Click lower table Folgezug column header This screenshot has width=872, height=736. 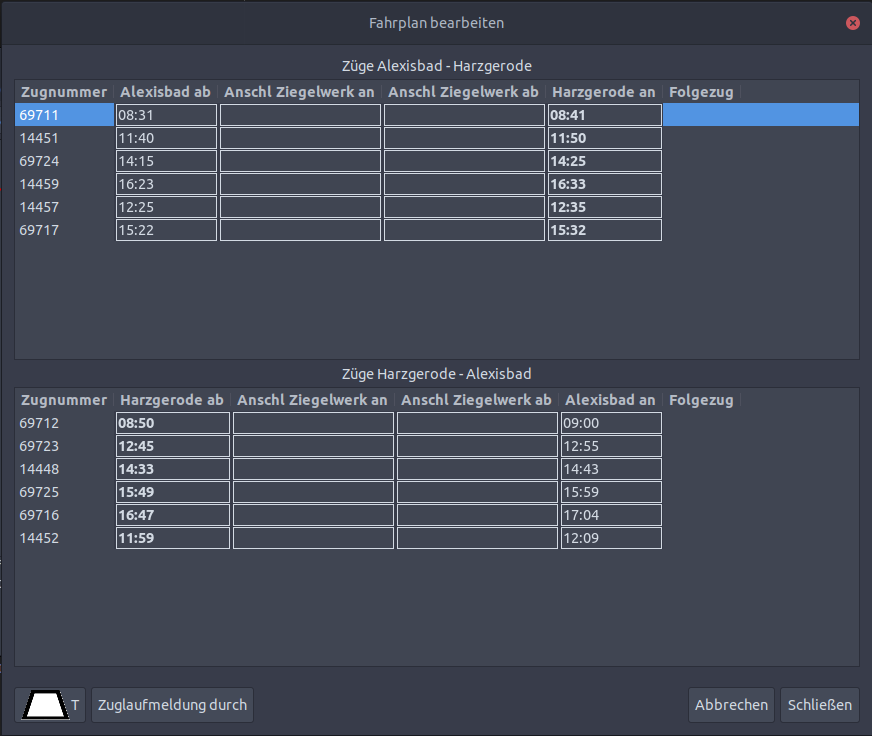tap(701, 400)
